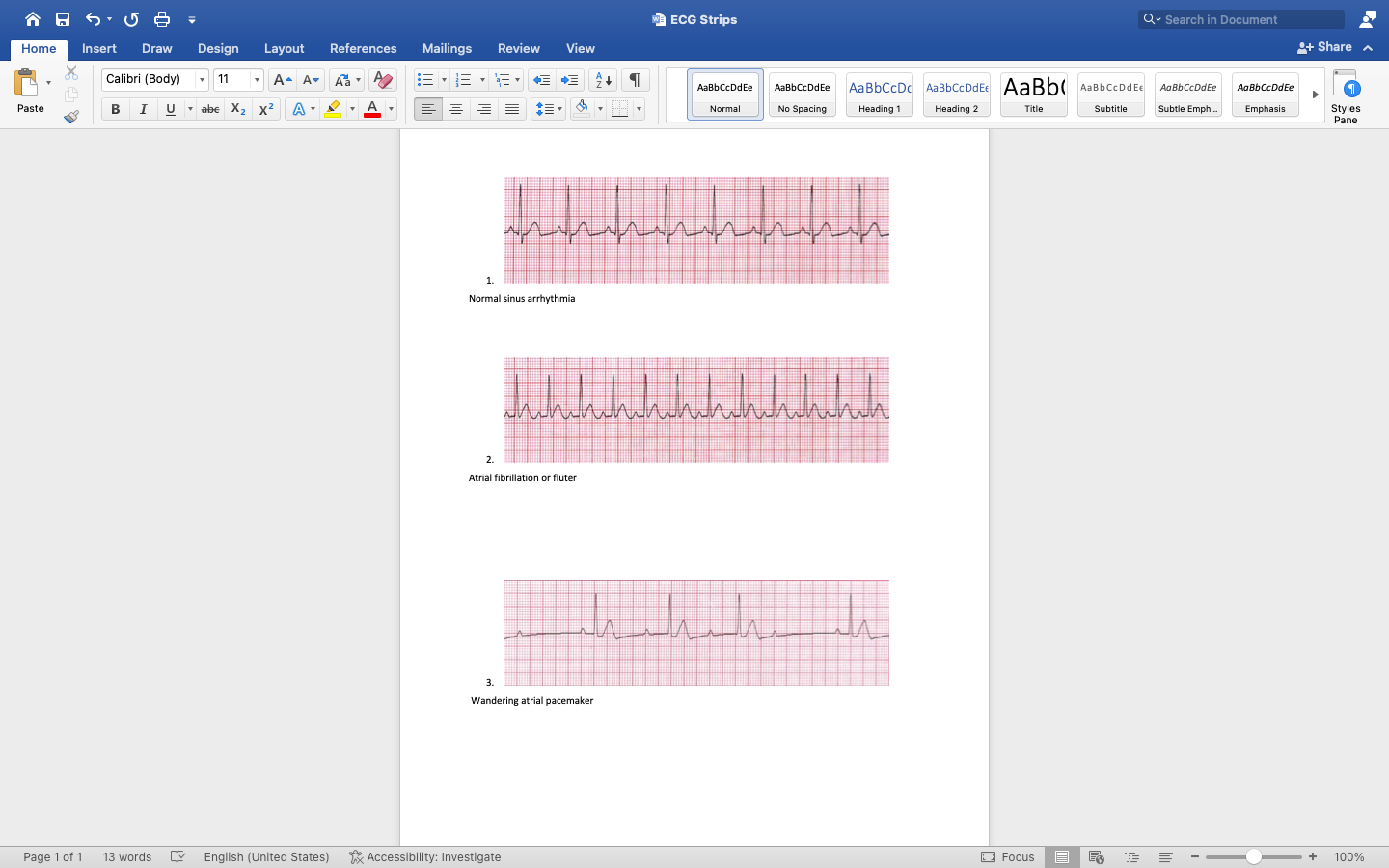The image size is (1389, 868).
Task: Apply Superscript formatting
Action: click(266, 109)
